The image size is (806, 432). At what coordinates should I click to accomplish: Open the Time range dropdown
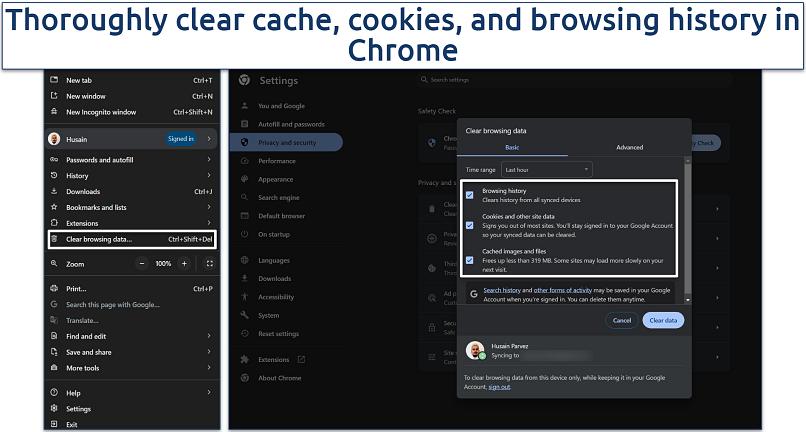click(x=546, y=170)
